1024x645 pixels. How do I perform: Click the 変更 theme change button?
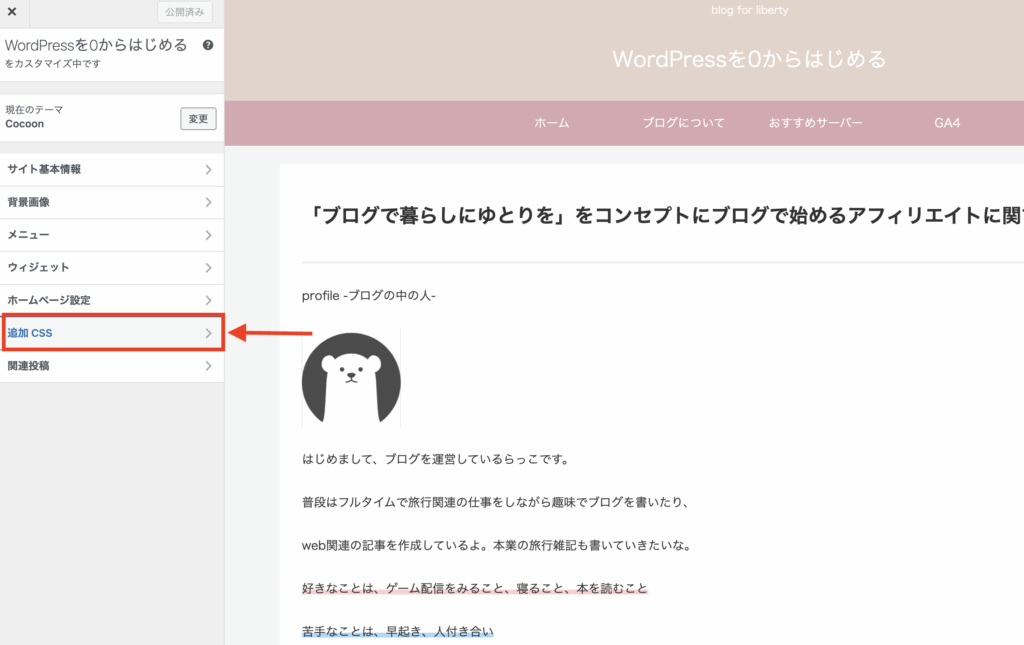pyautogui.click(x=199, y=119)
